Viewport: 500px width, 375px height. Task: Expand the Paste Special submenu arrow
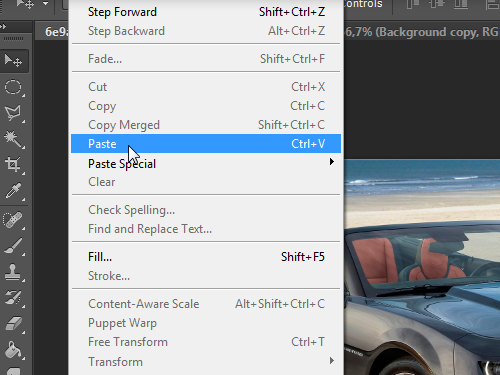coord(331,162)
